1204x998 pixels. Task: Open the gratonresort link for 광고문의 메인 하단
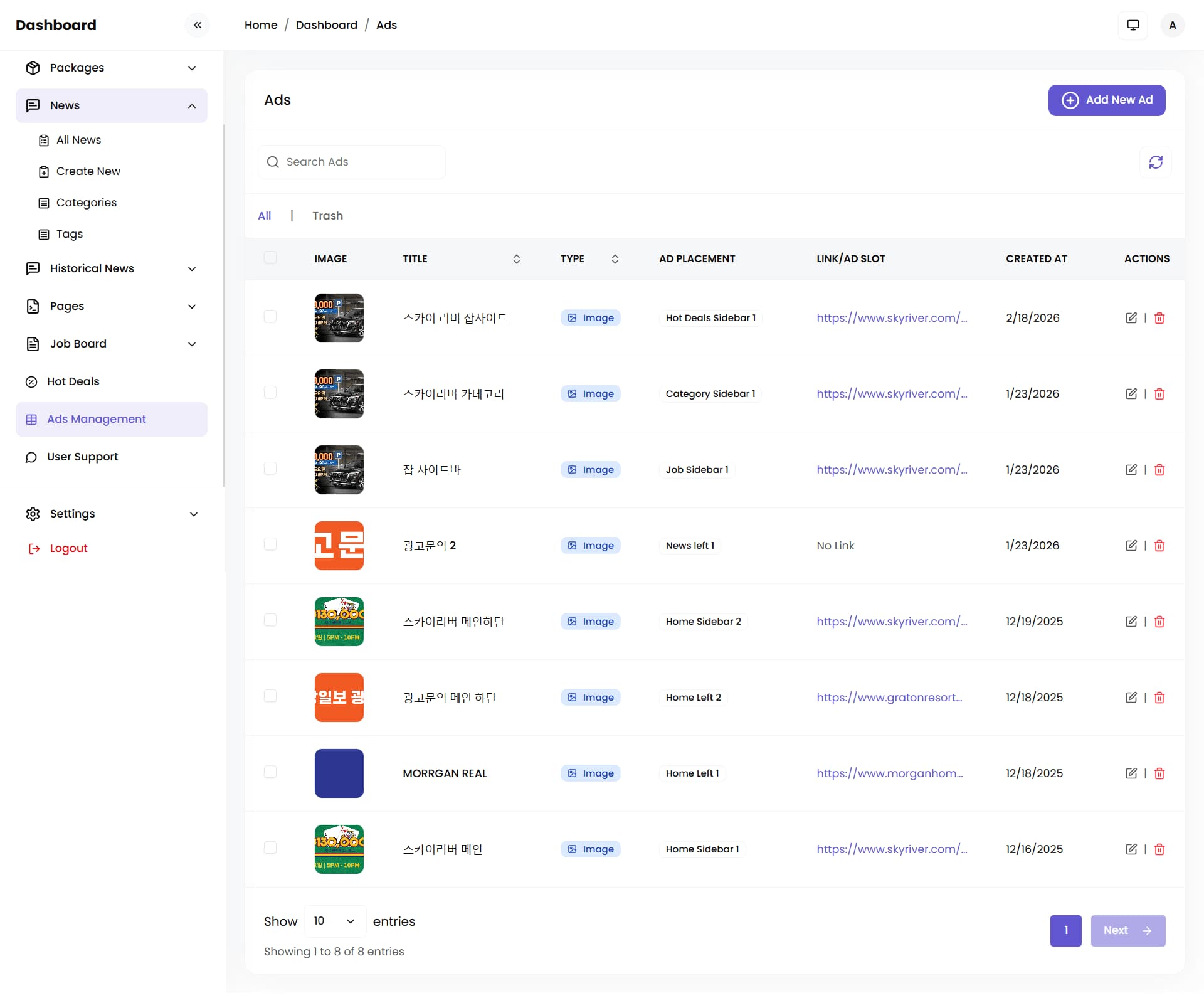click(x=889, y=698)
